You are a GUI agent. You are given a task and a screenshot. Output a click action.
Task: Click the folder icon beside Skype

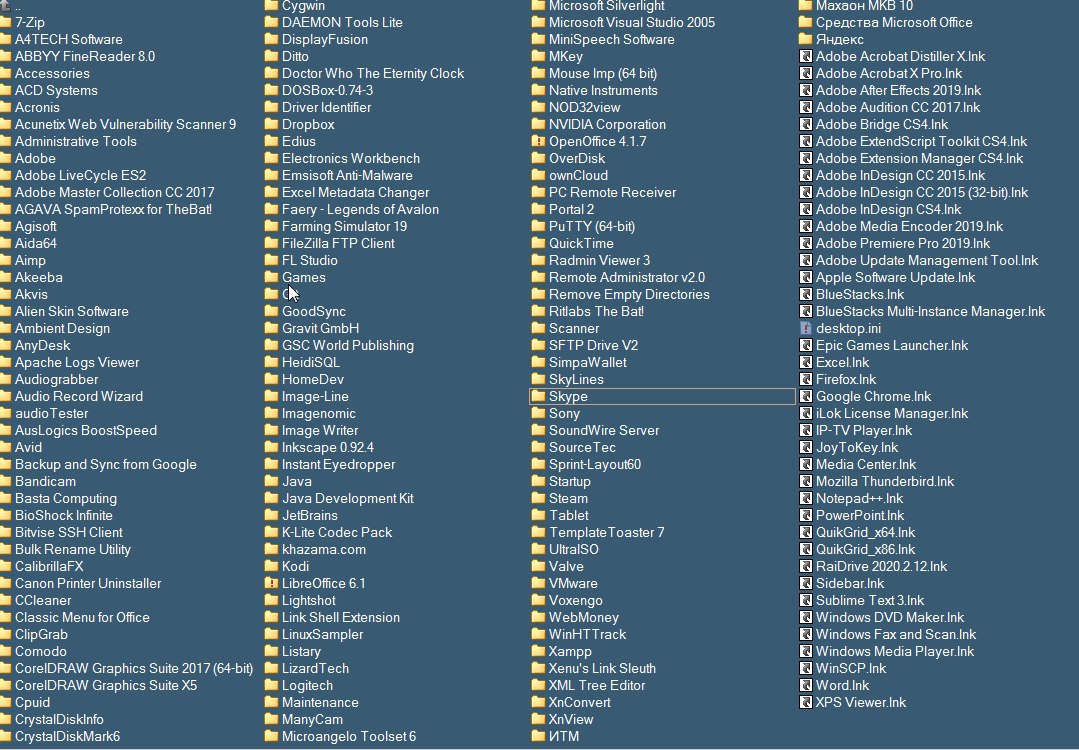coord(538,396)
